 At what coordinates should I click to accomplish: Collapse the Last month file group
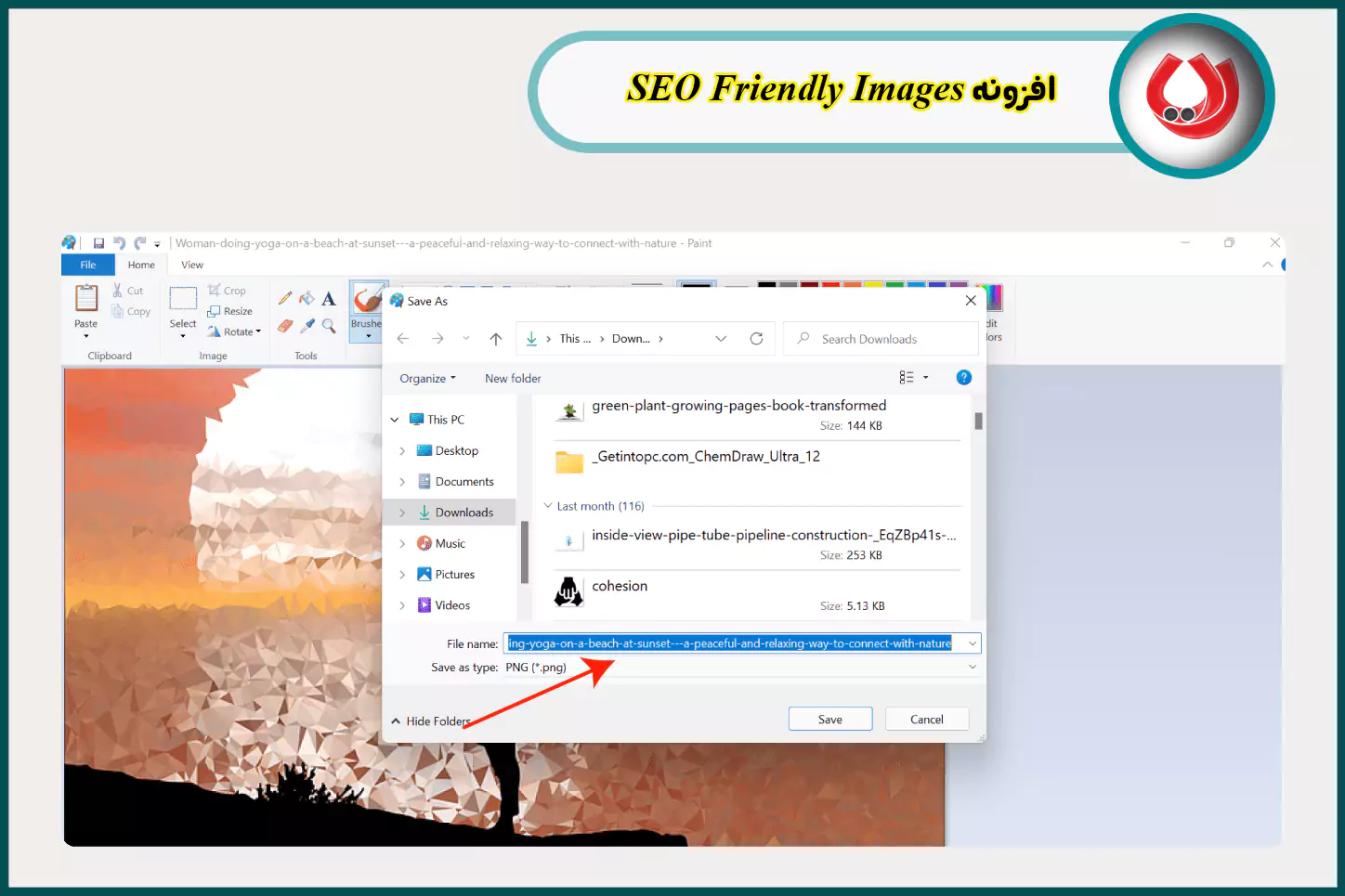547,505
